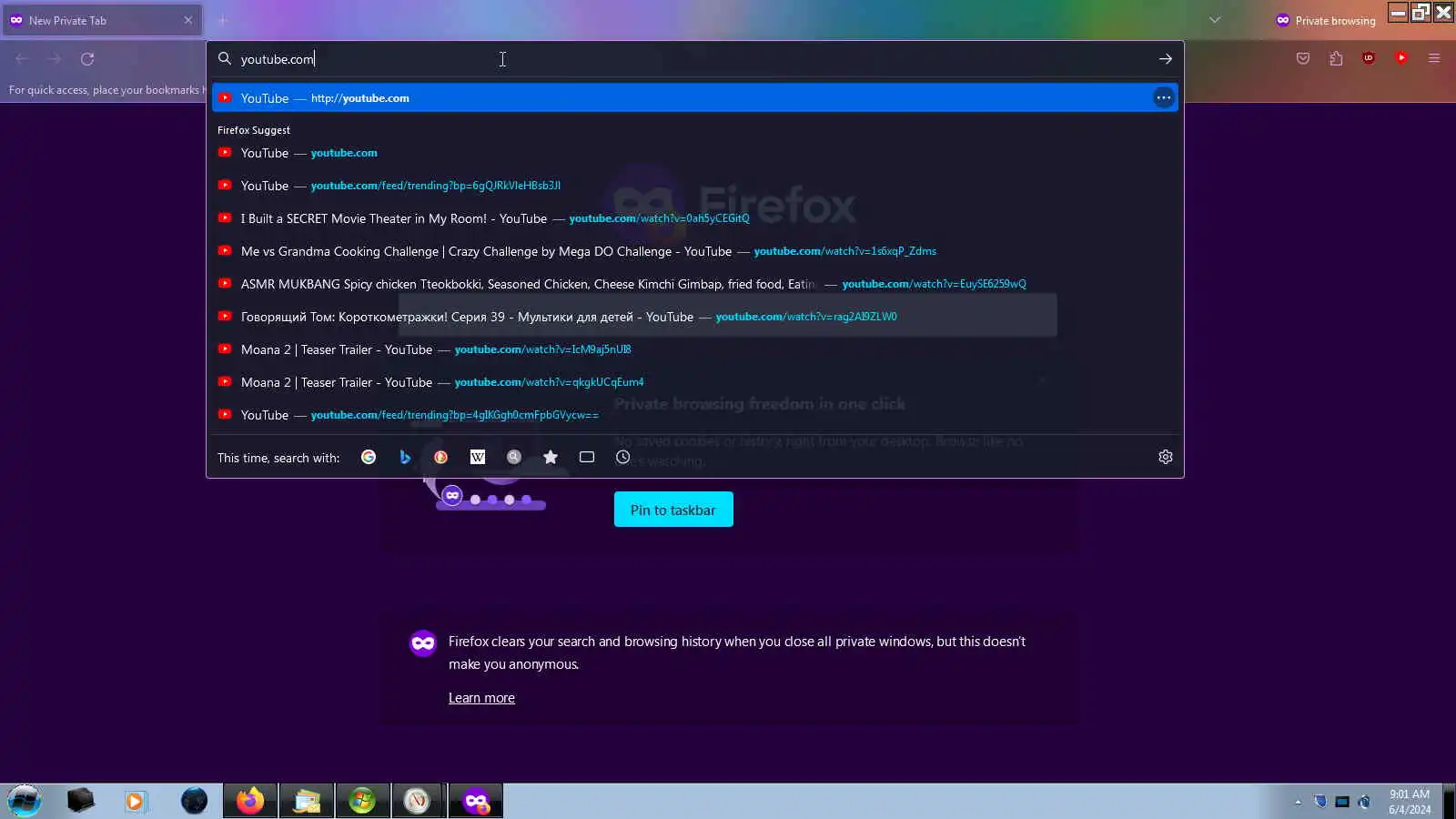This screenshot has width=1456, height=819.
Task: Open the Firefox hamburger menu
Action: coord(1434,58)
